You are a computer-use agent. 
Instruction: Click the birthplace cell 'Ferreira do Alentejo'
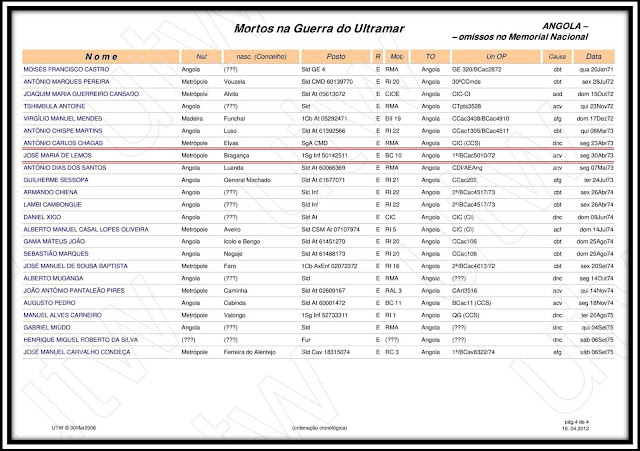coord(249,352)
